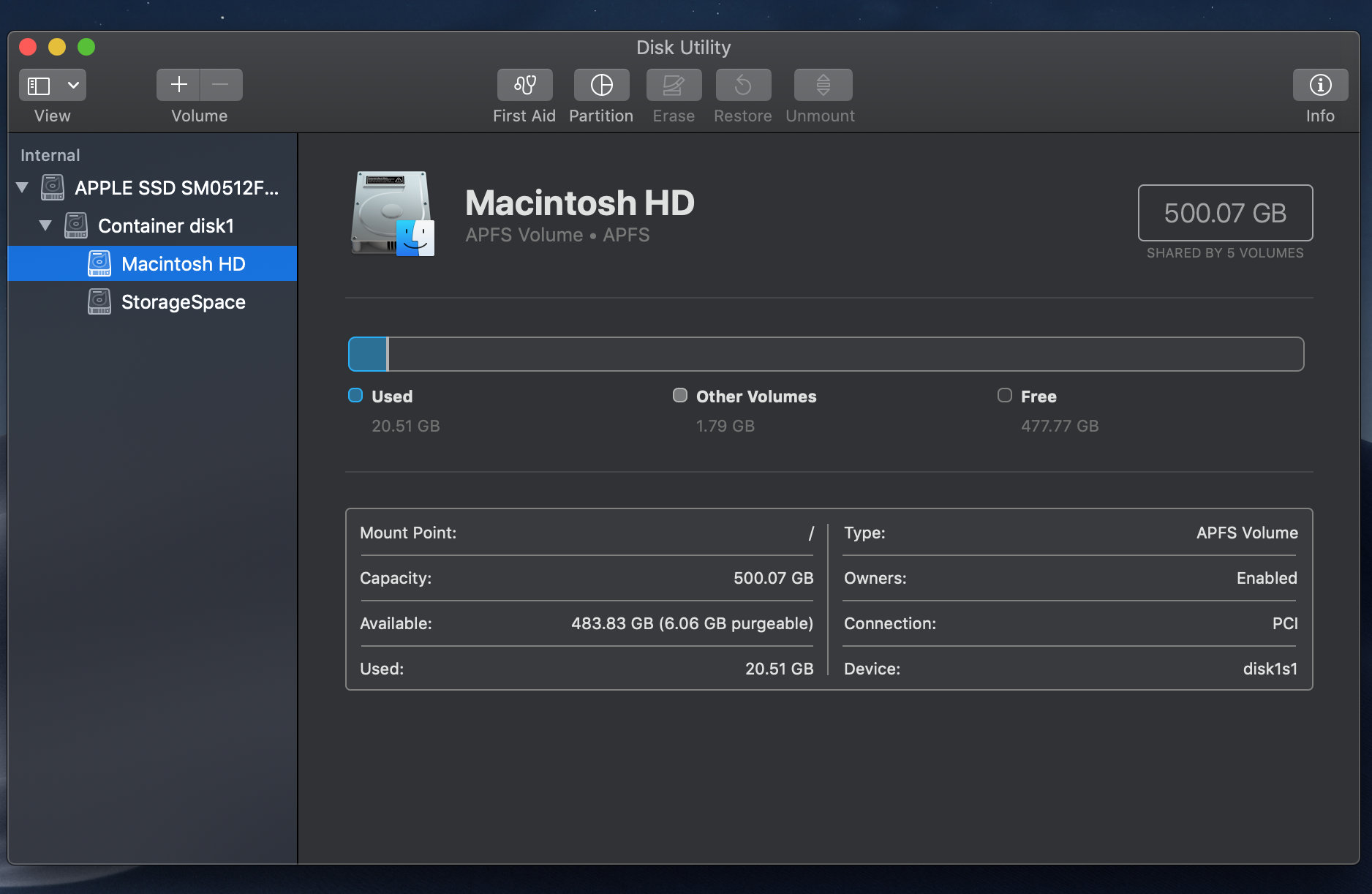Click the Internal sidebar section header

pos(50,155)
